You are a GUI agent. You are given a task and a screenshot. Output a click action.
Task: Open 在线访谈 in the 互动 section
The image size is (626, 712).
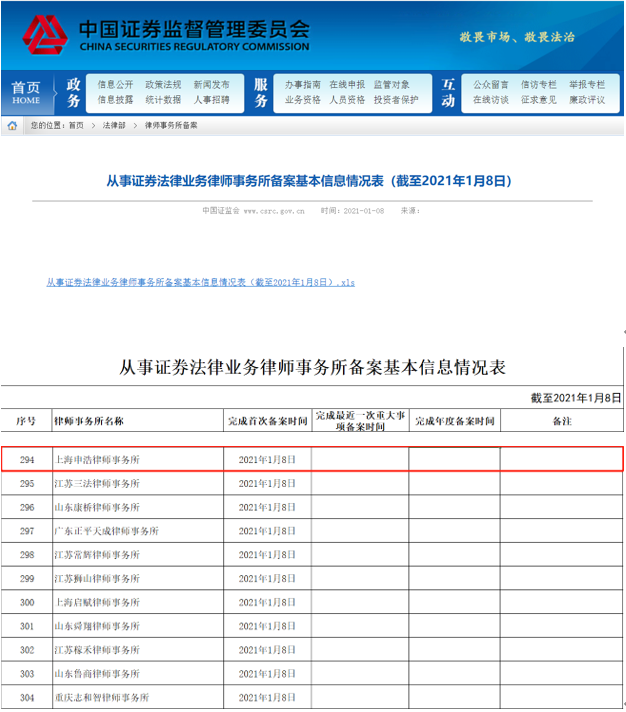[491, 99]
